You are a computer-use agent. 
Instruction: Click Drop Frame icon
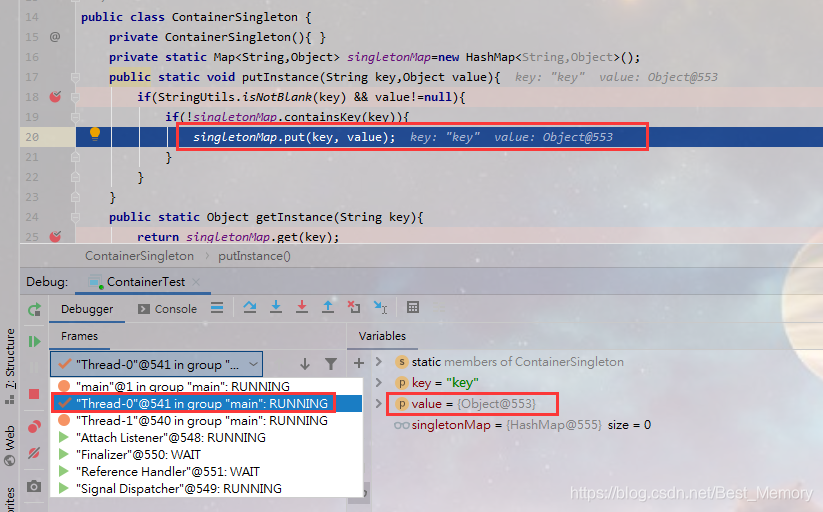click(354, 307)
